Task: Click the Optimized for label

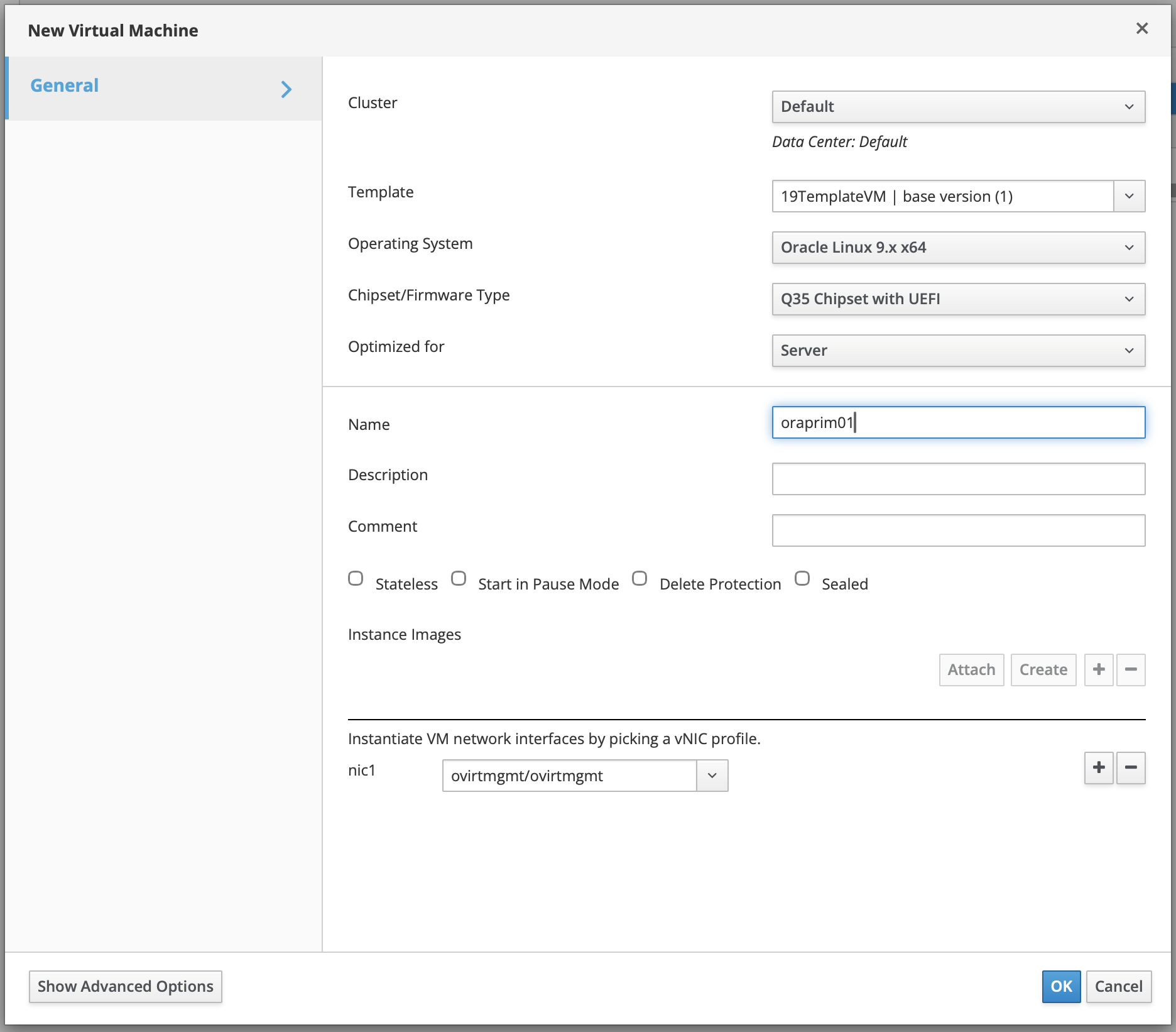Action: [396, 347]
